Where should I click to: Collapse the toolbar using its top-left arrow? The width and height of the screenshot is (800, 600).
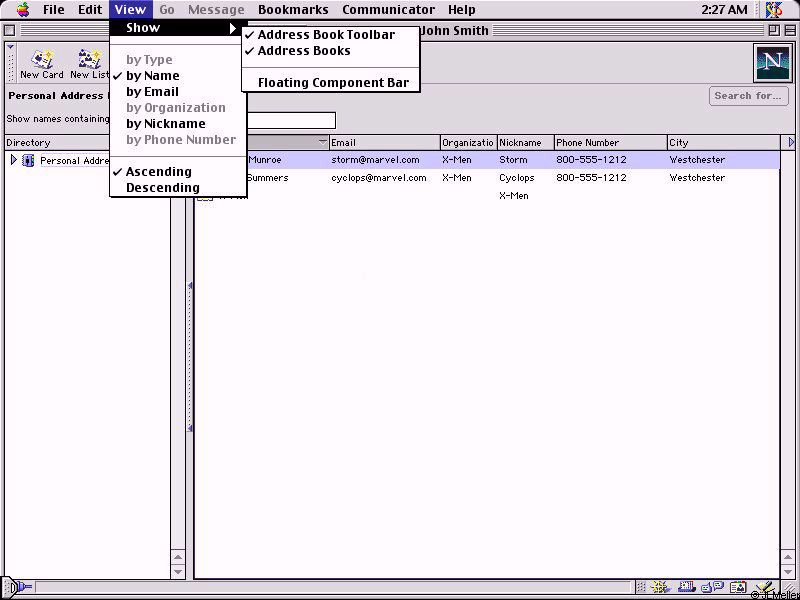pyautogui.click(x=11, y=47)
